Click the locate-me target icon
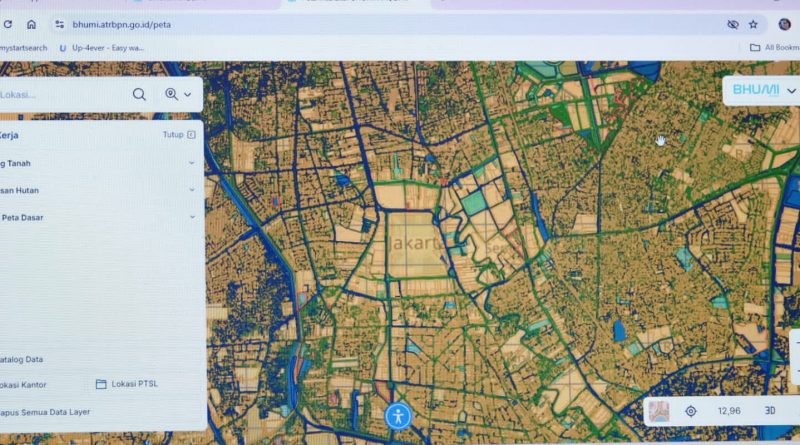800x445 pixels. pos(690,411)
